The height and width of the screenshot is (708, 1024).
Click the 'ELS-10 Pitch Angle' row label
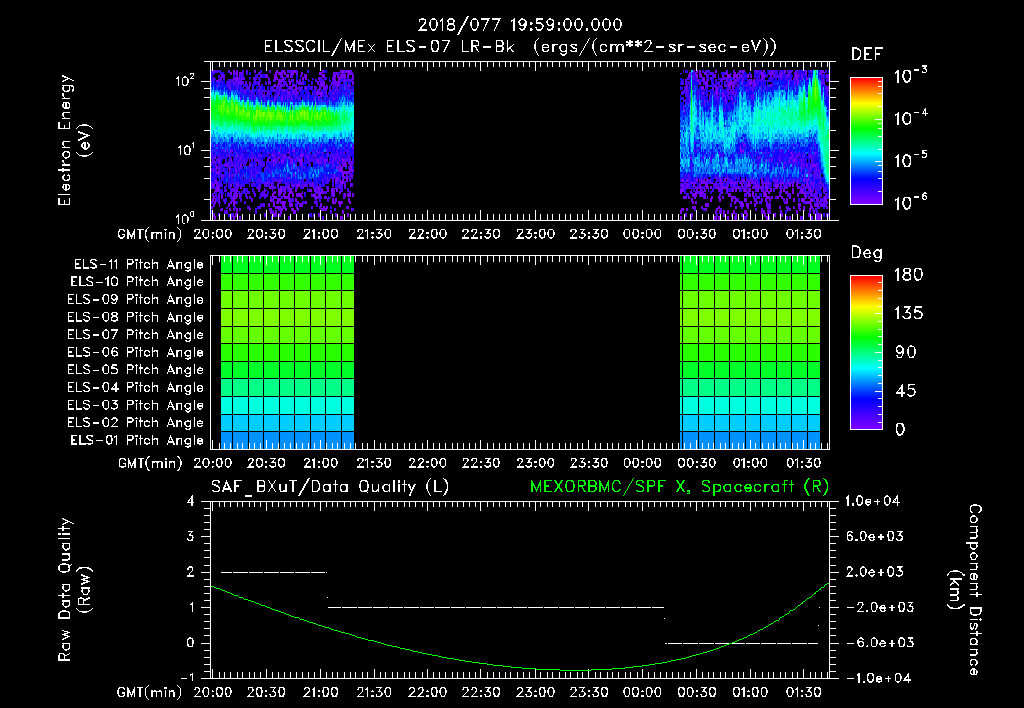(137, 282)
